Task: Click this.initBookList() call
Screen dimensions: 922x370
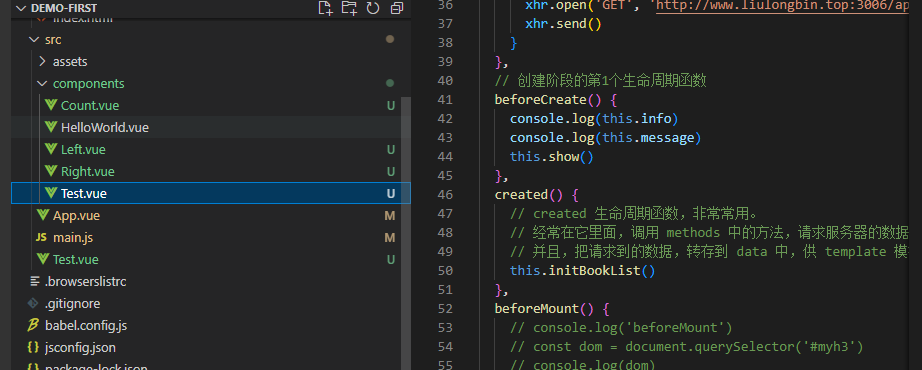Action: pyautogui.click(x=582, y=271)
